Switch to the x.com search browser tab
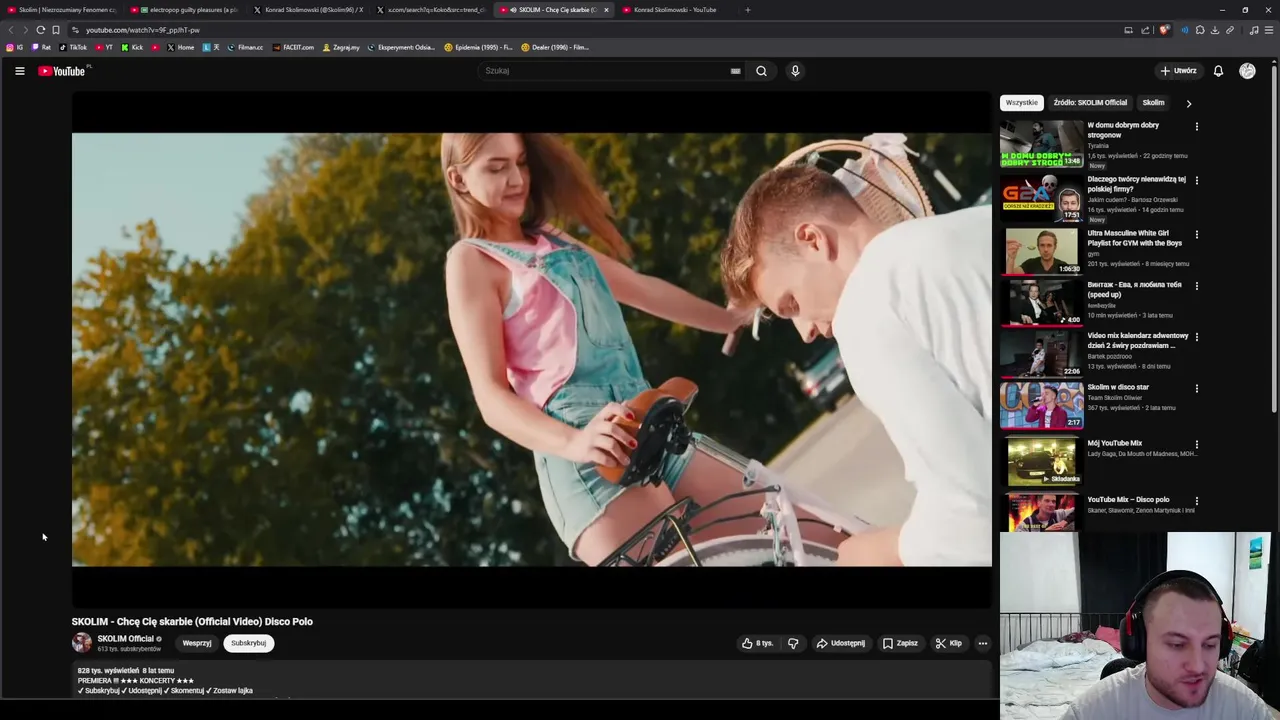The width and height of the screenshot is (1280, 720). [x=430, y=10]
